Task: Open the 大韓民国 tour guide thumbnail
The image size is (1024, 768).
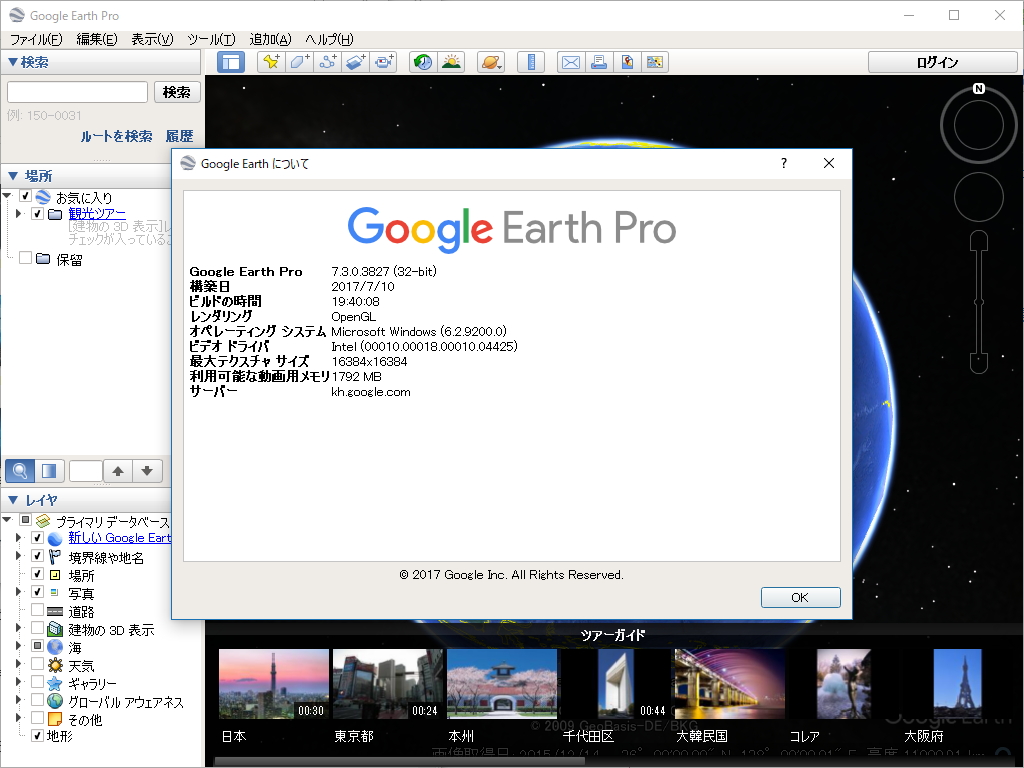Action: pyautogui.click(x=728, y=684)
